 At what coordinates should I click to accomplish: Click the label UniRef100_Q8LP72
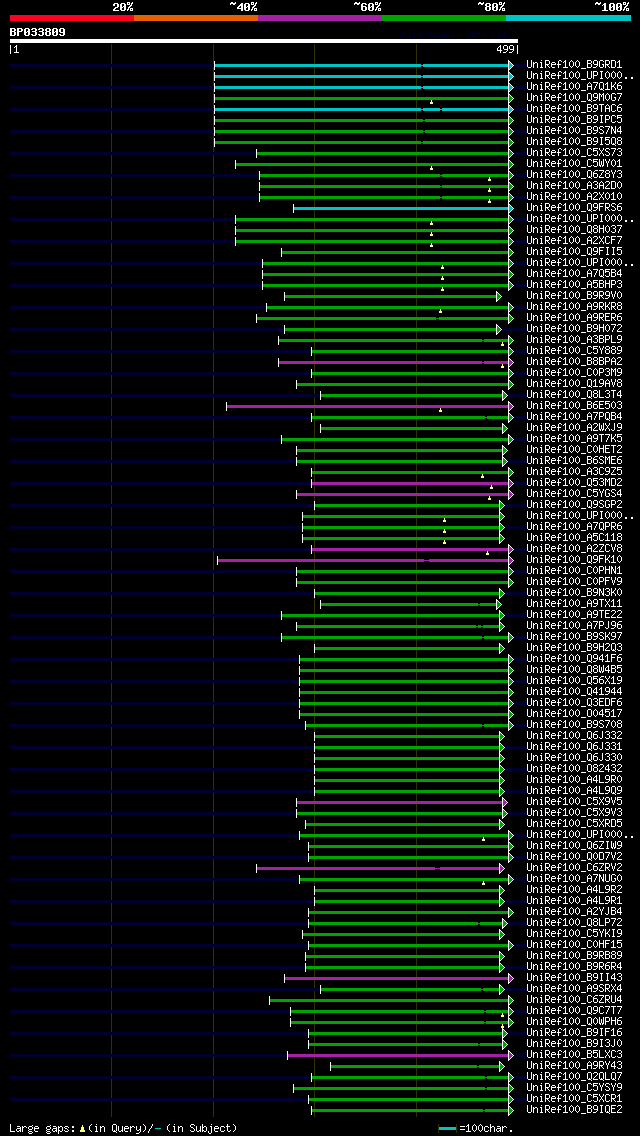point(574,922)
